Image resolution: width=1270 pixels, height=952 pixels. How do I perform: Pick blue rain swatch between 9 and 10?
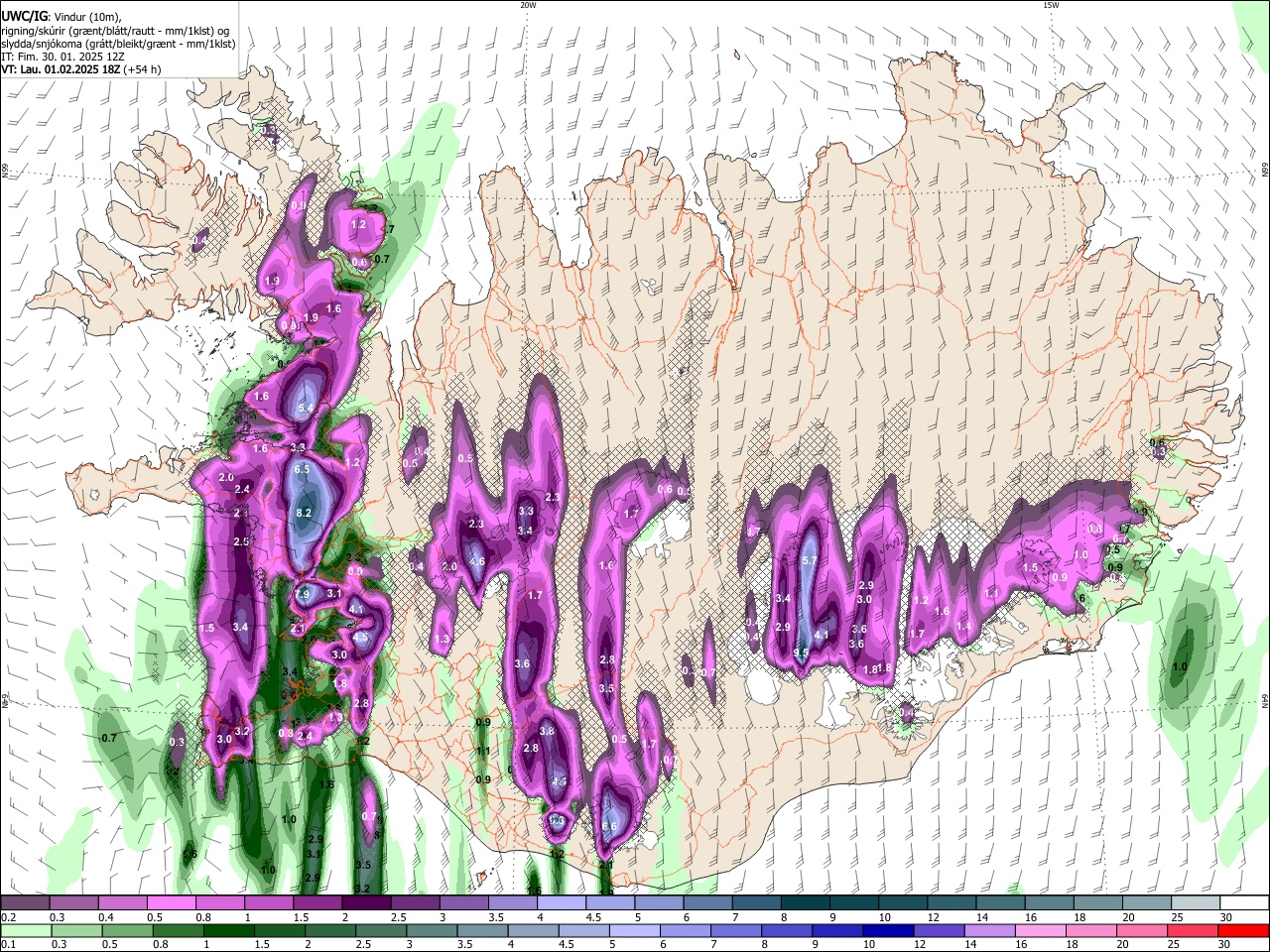tap(838, 930)
